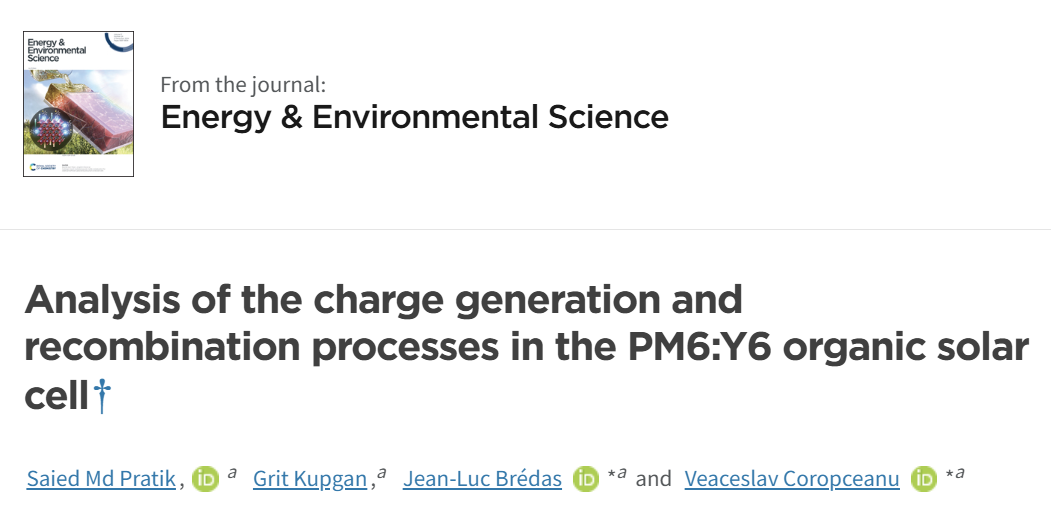Click corresponding-author asterisk after Coropceanu ORCID icon
The height and width of the screenshot is (523, 1051).
coord(949,475)
